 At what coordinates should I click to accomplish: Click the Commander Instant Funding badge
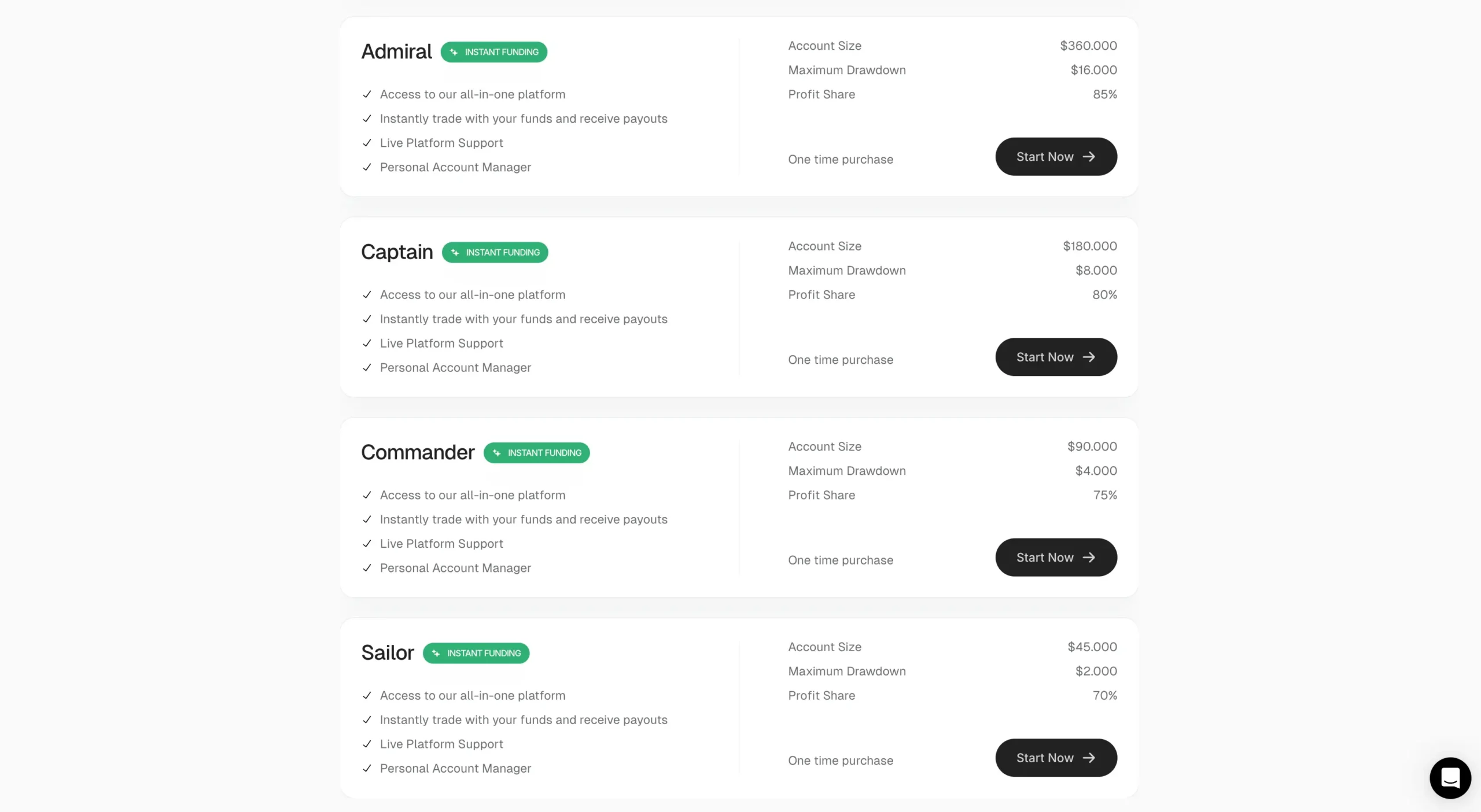tap(536, 453)
